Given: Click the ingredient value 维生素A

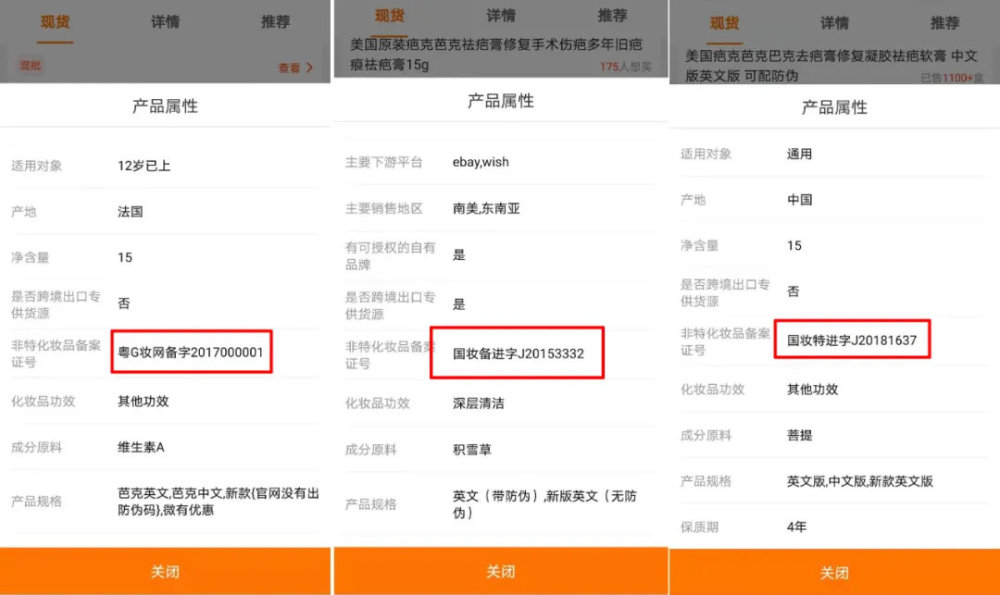Looking at the screenshot, I should click(x=141, y=447).
